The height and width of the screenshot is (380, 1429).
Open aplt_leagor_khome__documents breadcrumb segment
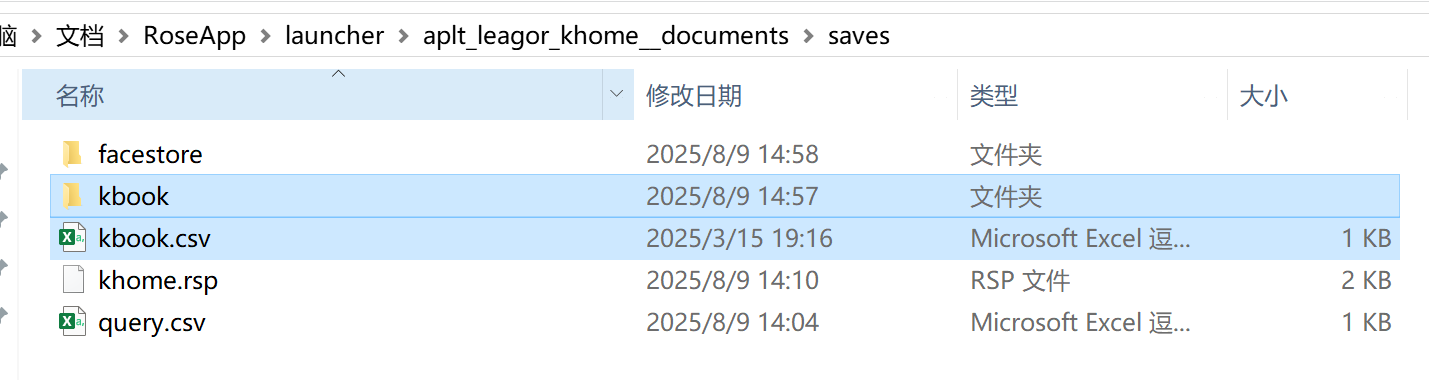coord(605,36)
